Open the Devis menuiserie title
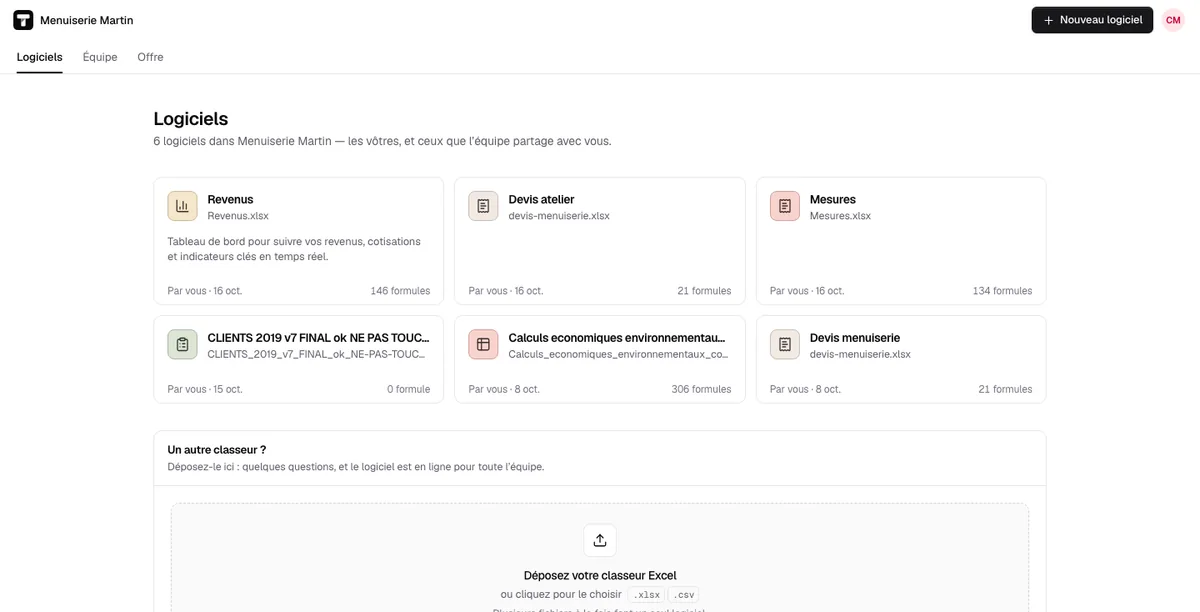The width and height of the screenshot is (1200, 612). 855,338
